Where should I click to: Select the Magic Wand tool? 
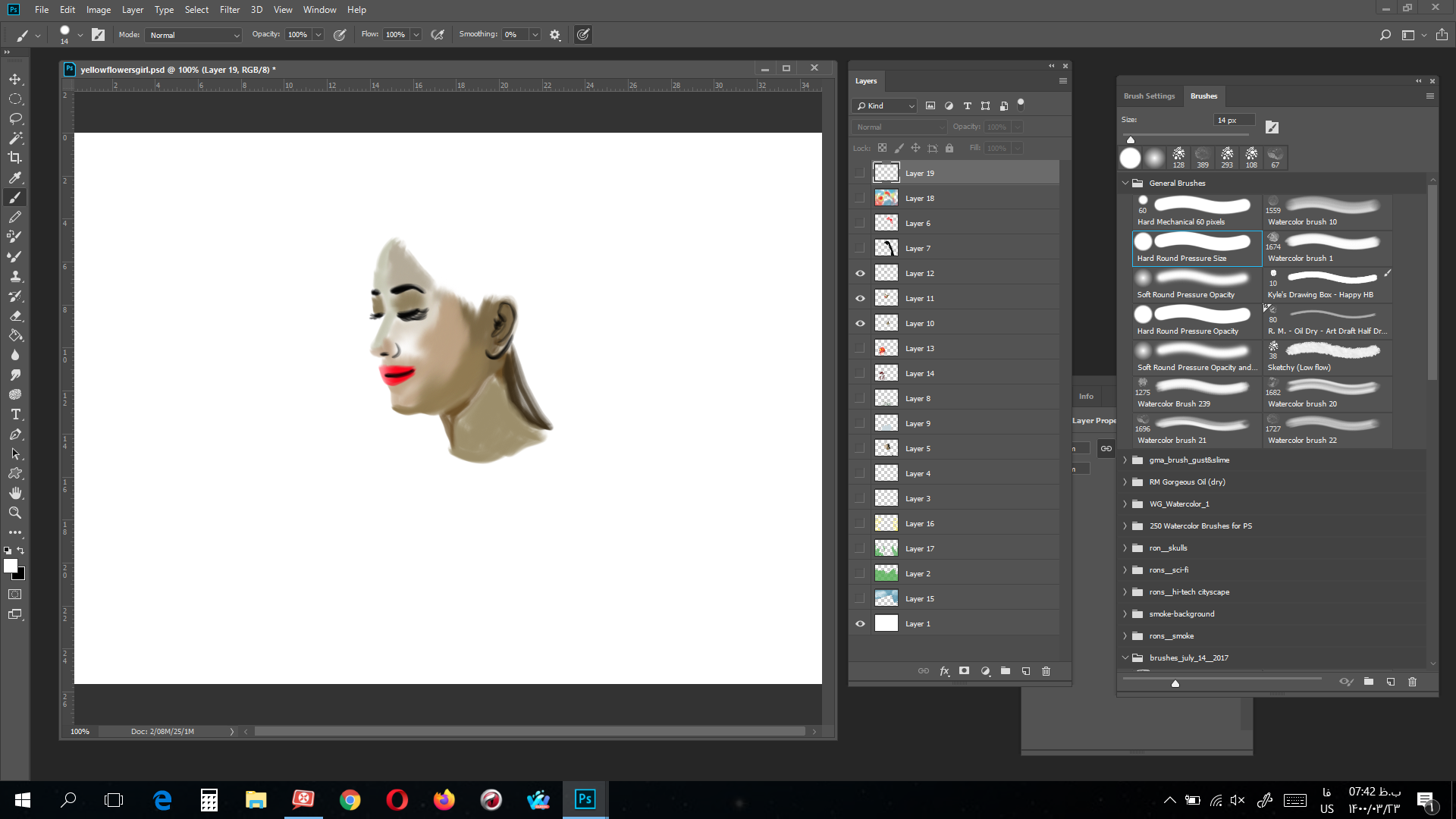[15, 139]
